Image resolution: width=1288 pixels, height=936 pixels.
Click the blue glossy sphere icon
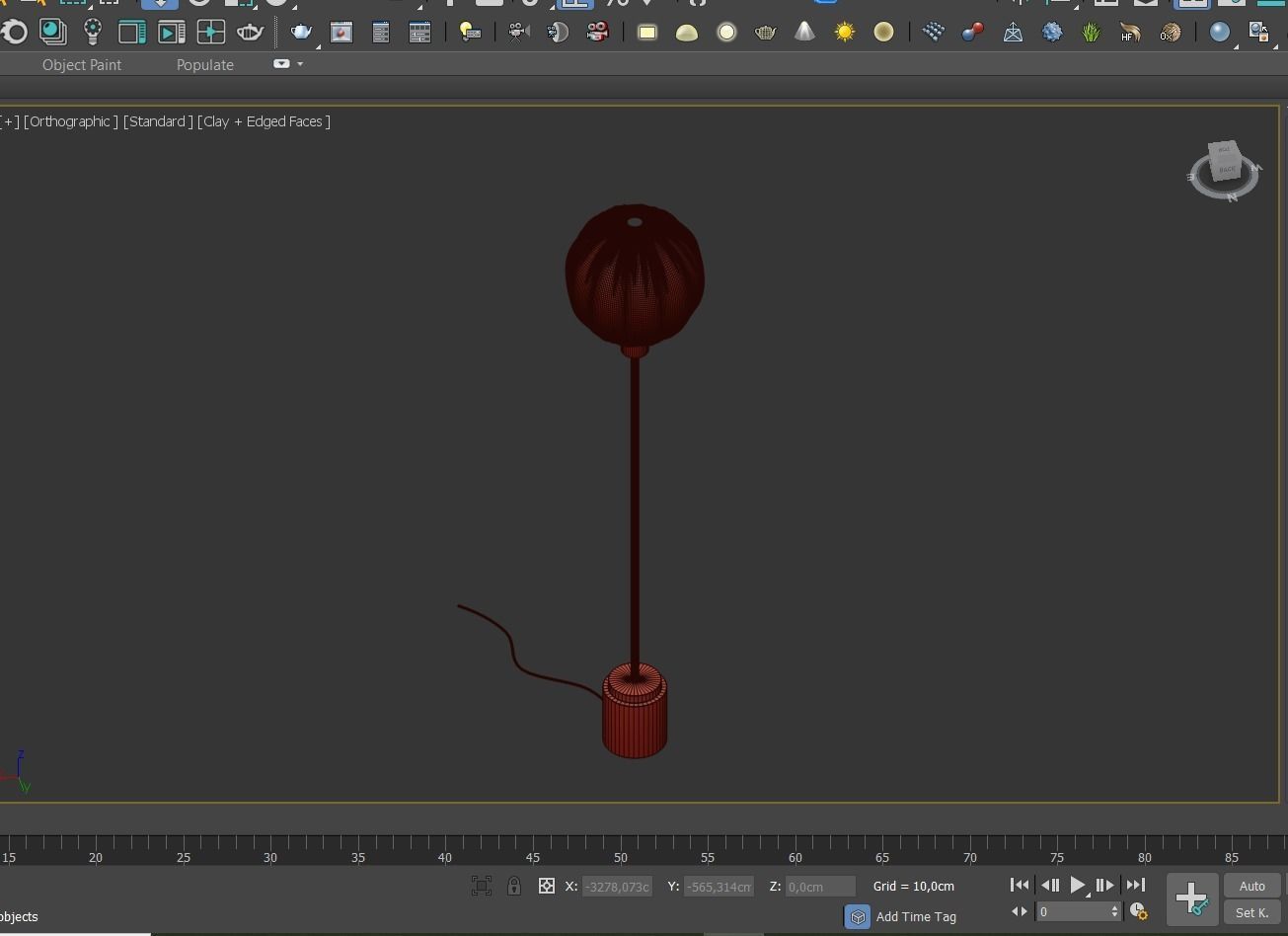(x=1220, y=33)
